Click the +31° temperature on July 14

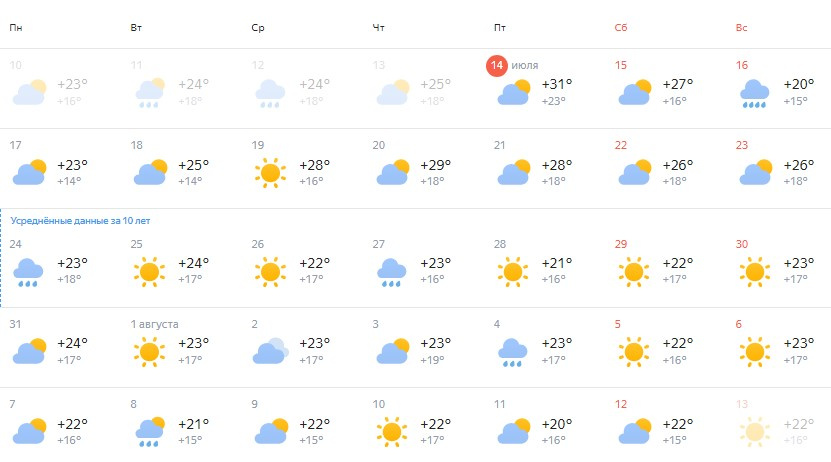coord(555,84)
